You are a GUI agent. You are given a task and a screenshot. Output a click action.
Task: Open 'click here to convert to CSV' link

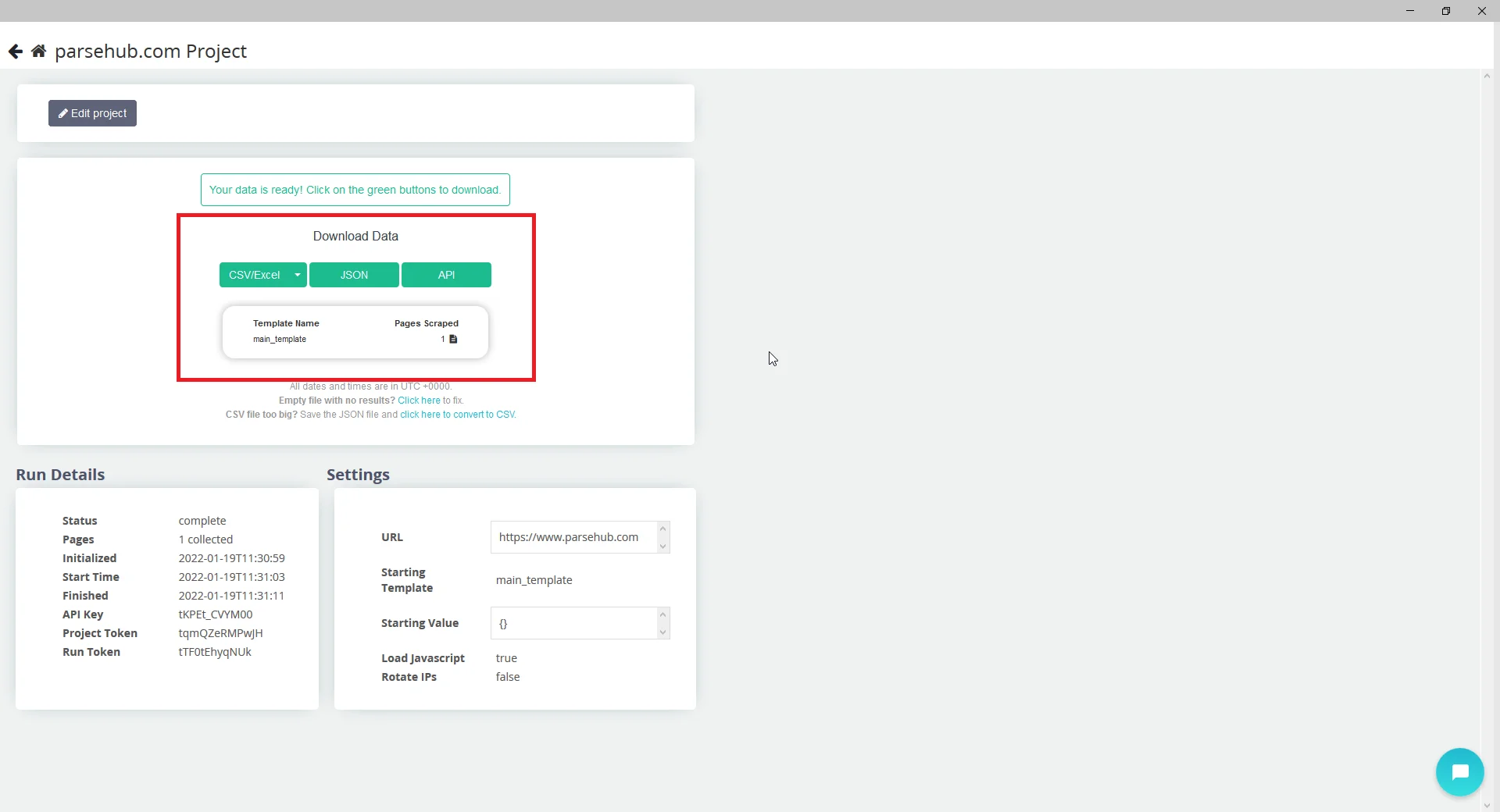458,415
